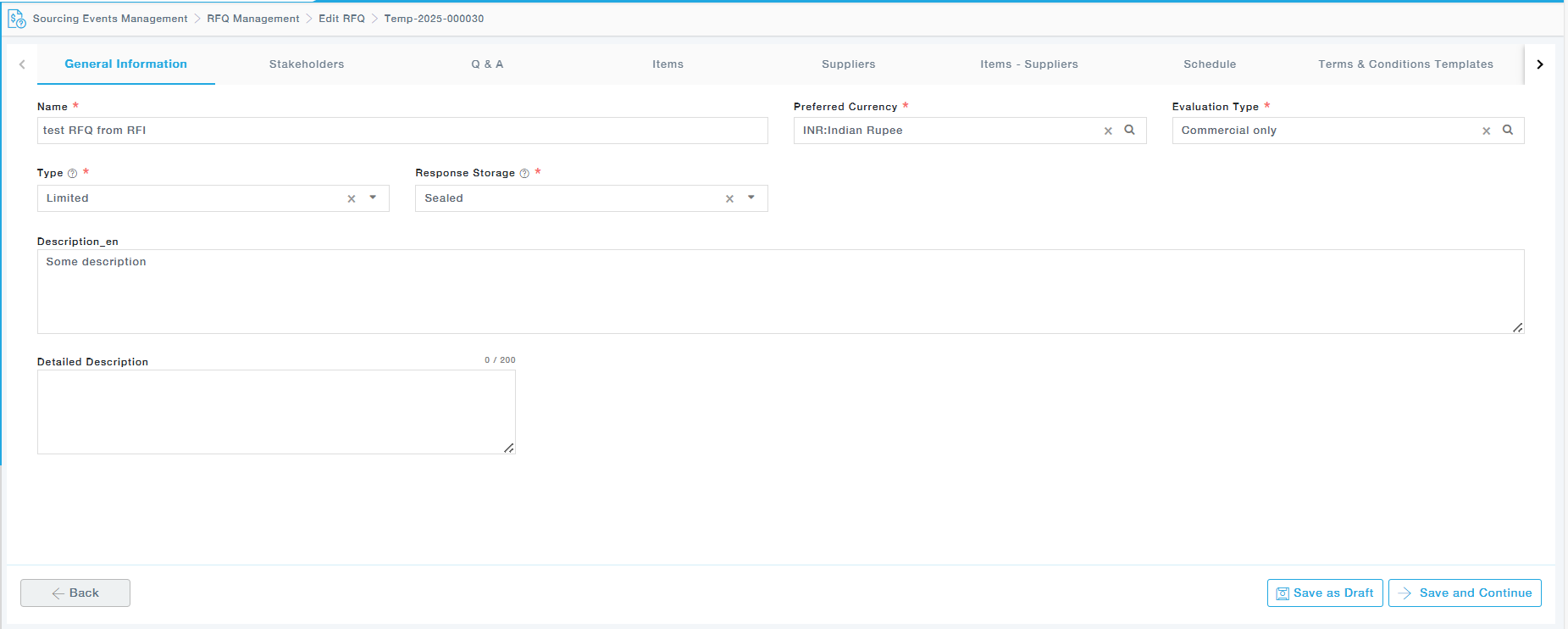The height and width of the screenshot is (629, 1568).
Task: Clear the Limited type selection
Action: coord(352,198)
